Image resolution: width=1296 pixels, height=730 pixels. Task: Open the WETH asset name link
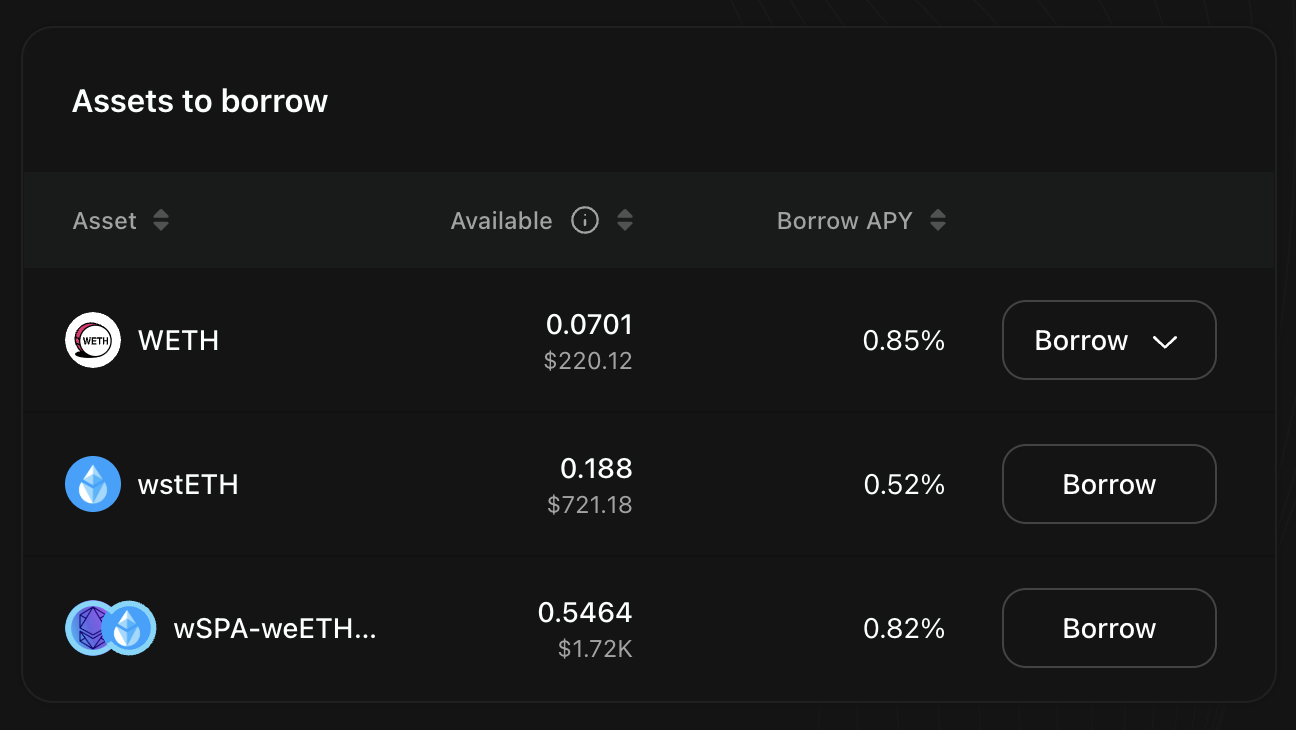click(x=178, y=340)
